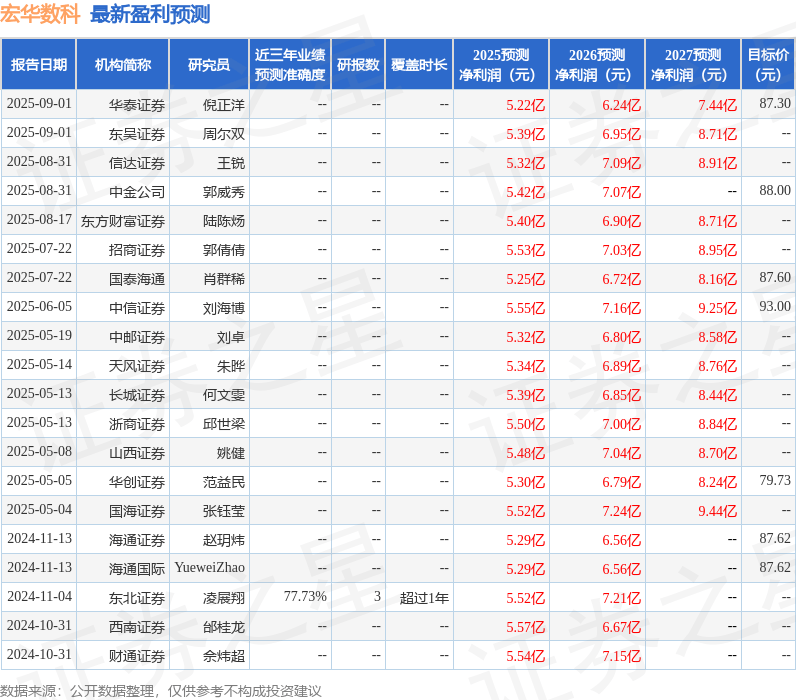Select the 超过1年 coverage duration cell
Screen dimensions: 796x700
point(424,598)
